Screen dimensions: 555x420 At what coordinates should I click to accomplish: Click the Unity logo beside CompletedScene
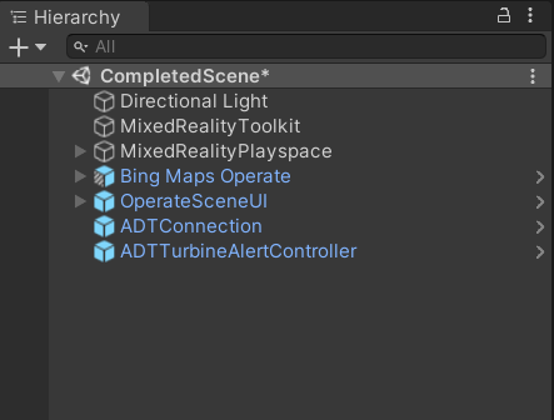point(81,76)
